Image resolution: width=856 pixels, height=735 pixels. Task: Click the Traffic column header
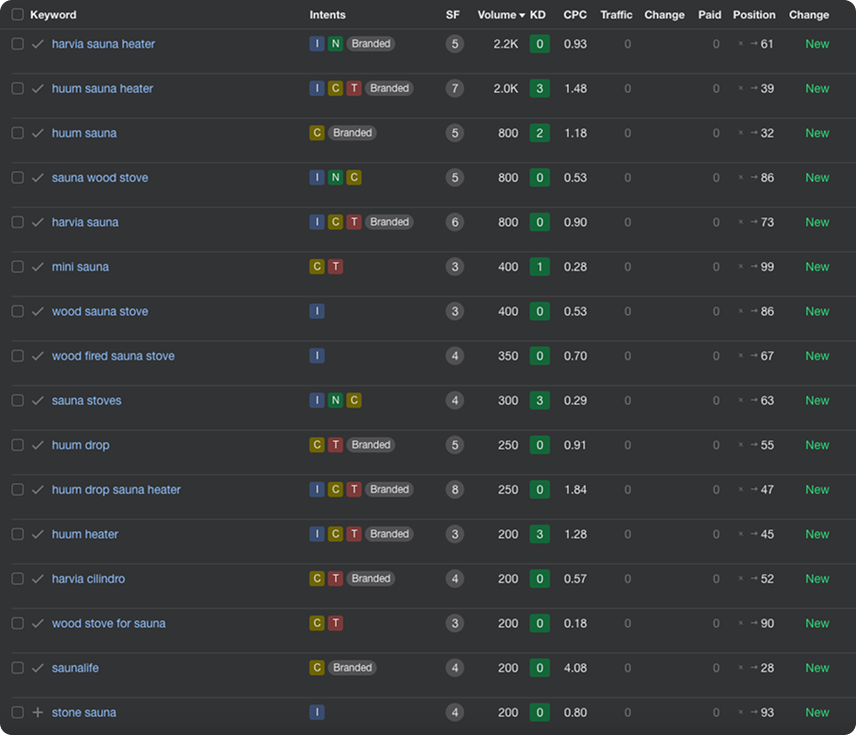coord(616,15)
